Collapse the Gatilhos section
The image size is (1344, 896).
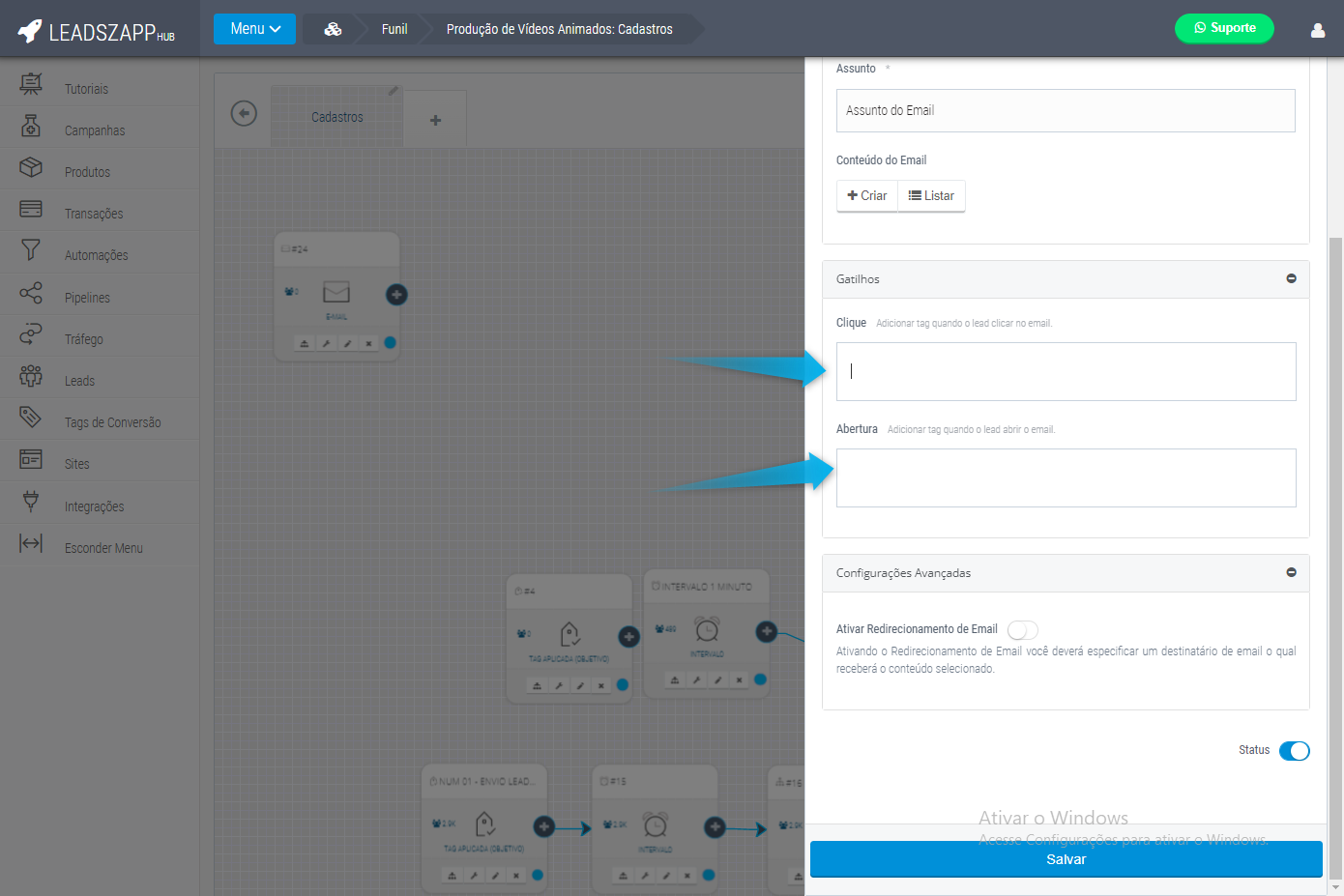coord(1291,278)
